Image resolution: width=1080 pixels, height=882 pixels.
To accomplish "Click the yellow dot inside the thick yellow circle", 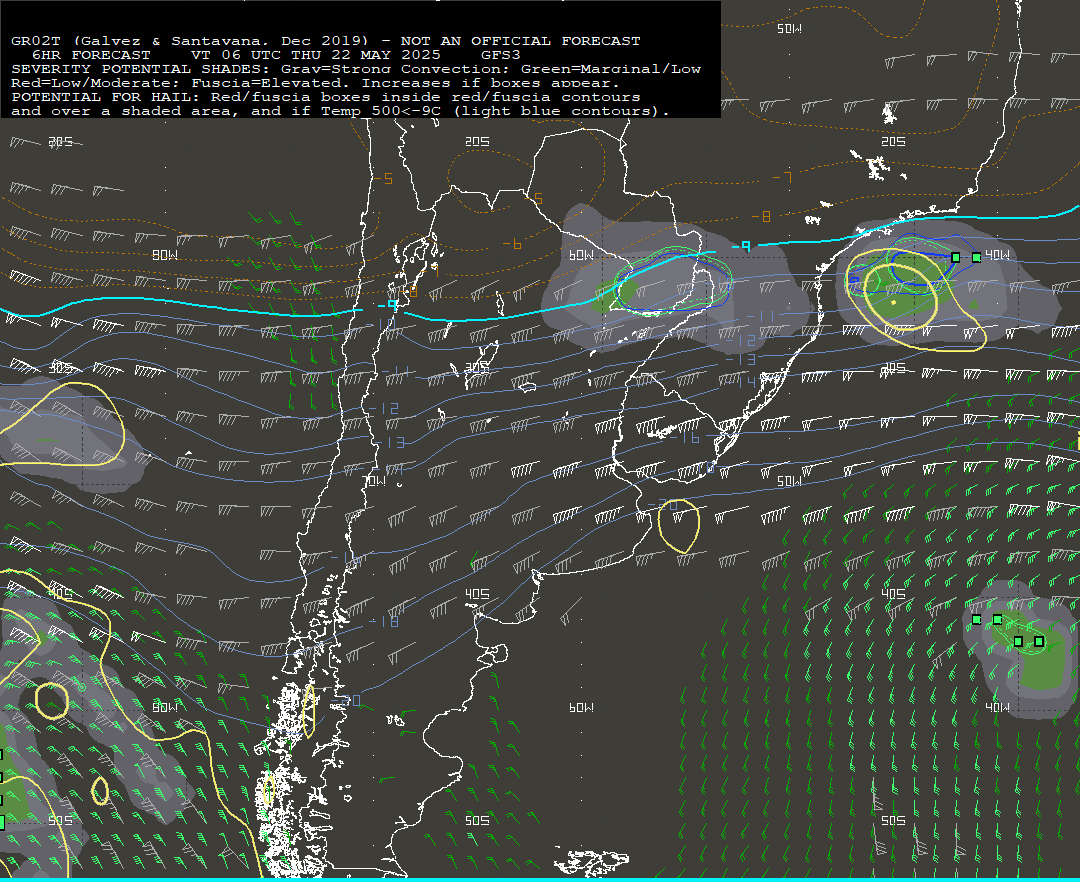I will pyautogui.click(x=894, y=302).
